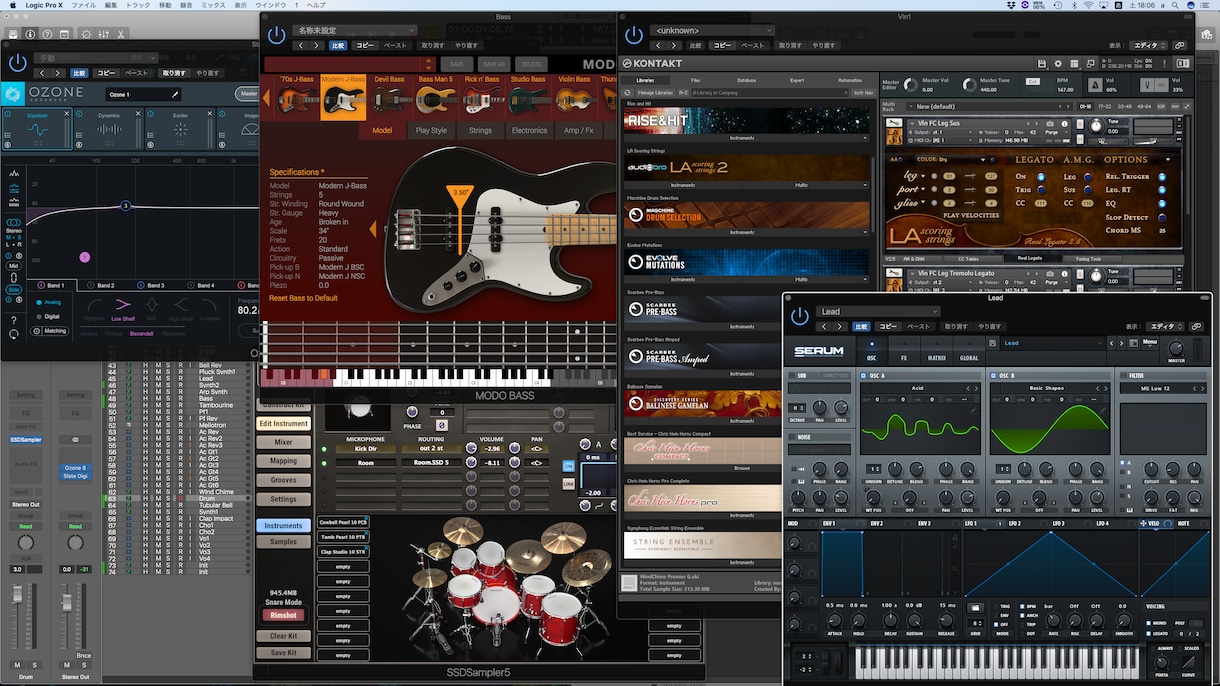Bypass MODO Bass with its power icon

pos(276,37)
